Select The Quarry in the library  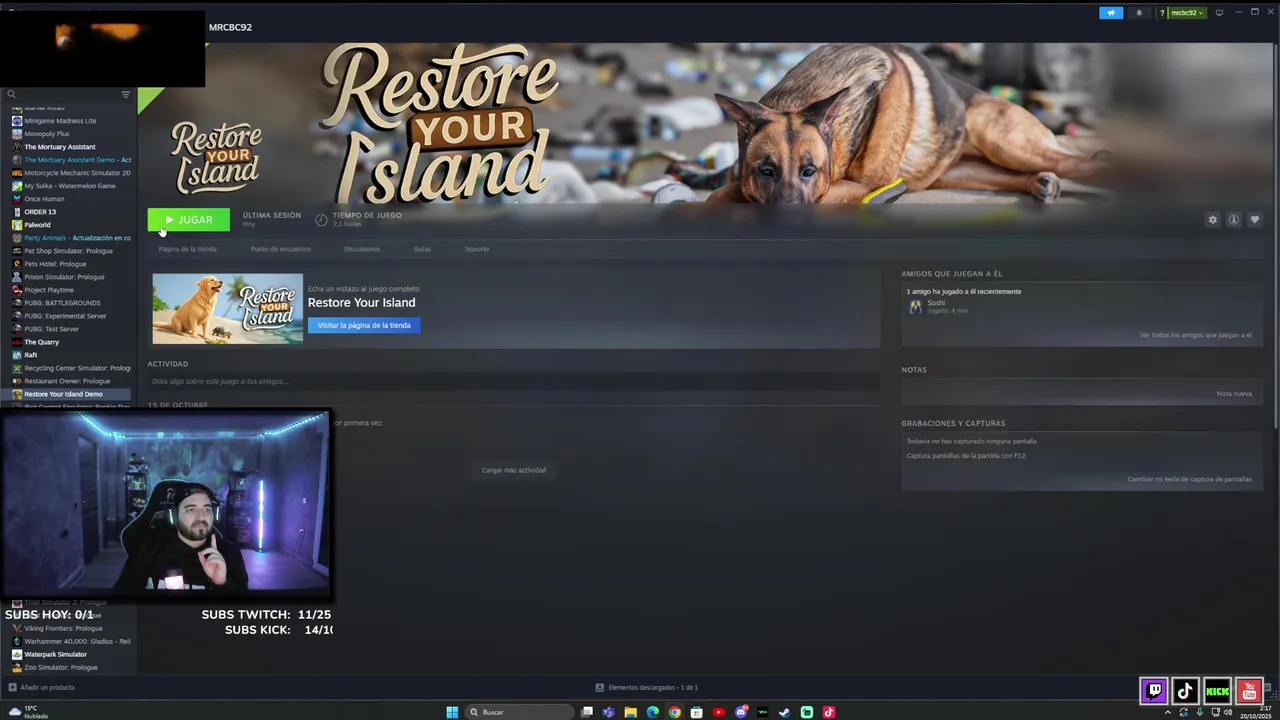[x=41, y=342]
